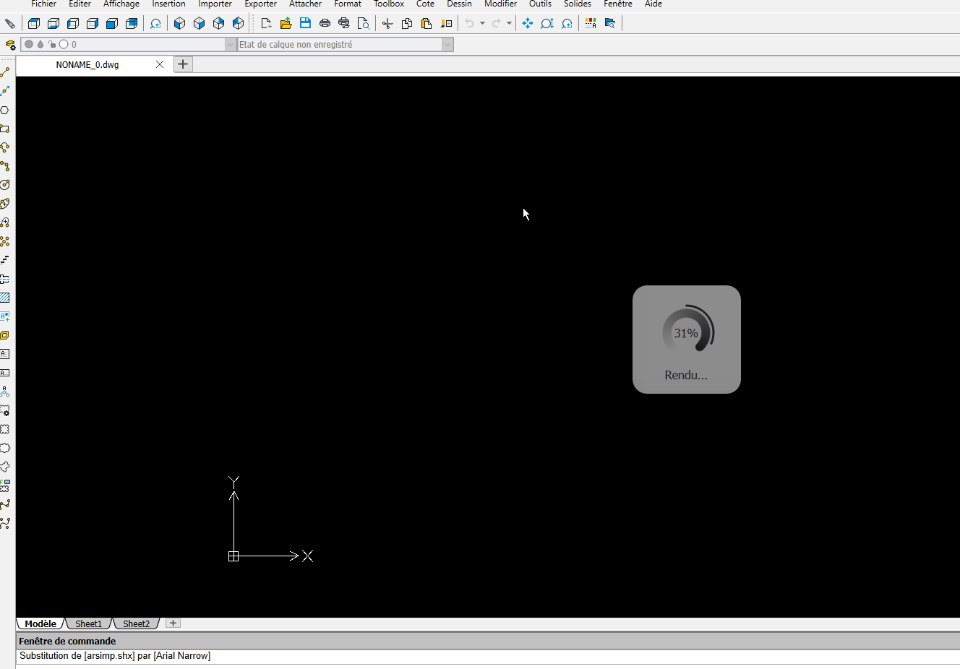Select the line tool in left toolbar
The width and height of the screenshot is (960, 669).
pos(5,72)
